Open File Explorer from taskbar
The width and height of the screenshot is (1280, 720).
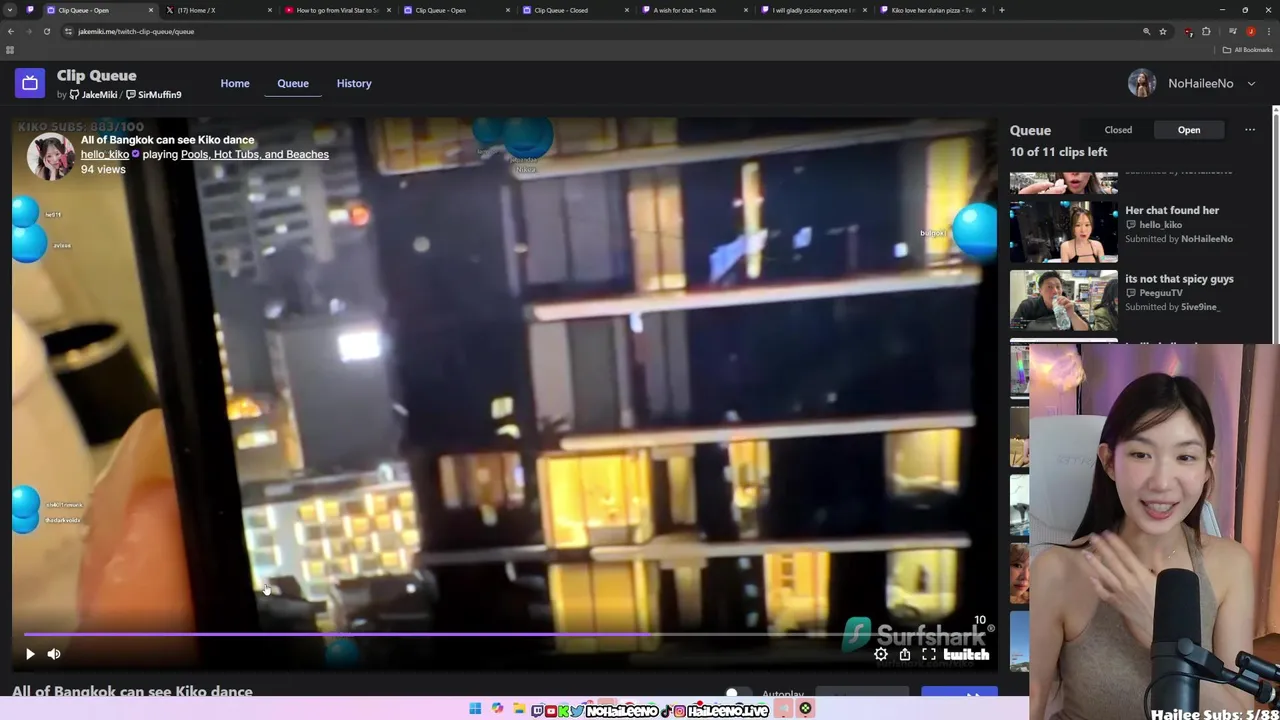[x=519, y=709]
